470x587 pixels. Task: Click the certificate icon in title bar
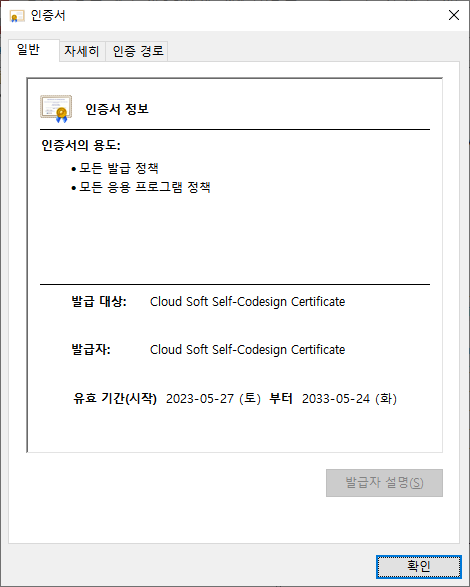(17, 16)
